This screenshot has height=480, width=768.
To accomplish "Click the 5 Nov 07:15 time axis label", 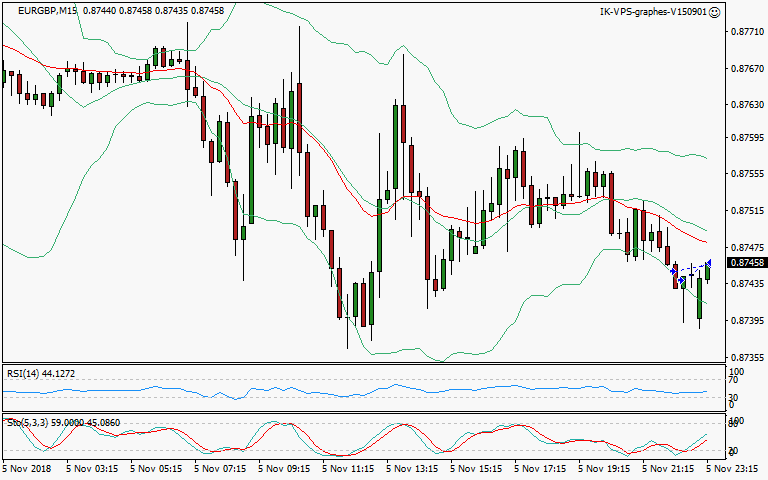I will point(220,467).
